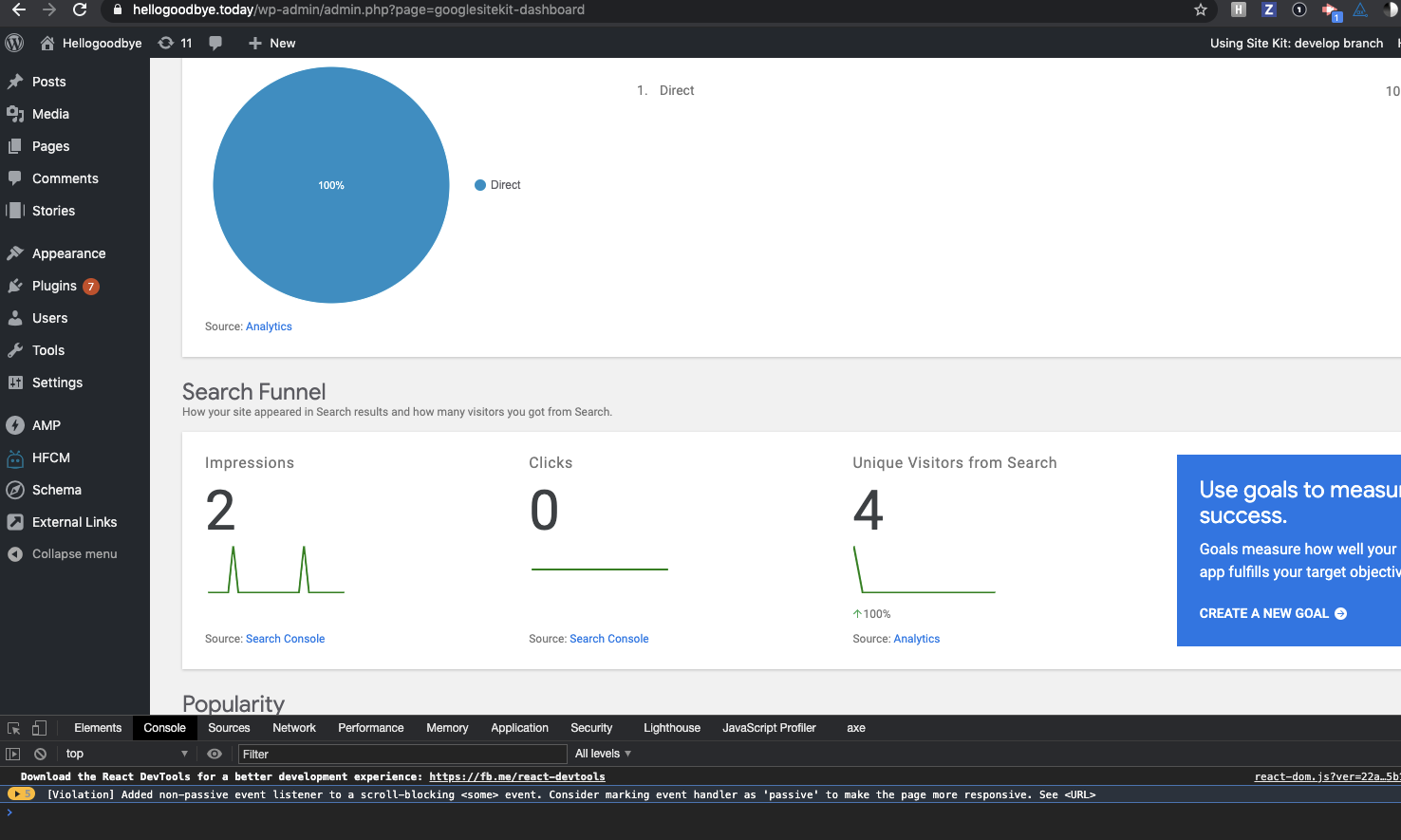The width and height of the screenshot is (1401, 840).
Task: Open the HFCM plugin sidebar icon
Action: pyautogui.click(x=16, y=457)
